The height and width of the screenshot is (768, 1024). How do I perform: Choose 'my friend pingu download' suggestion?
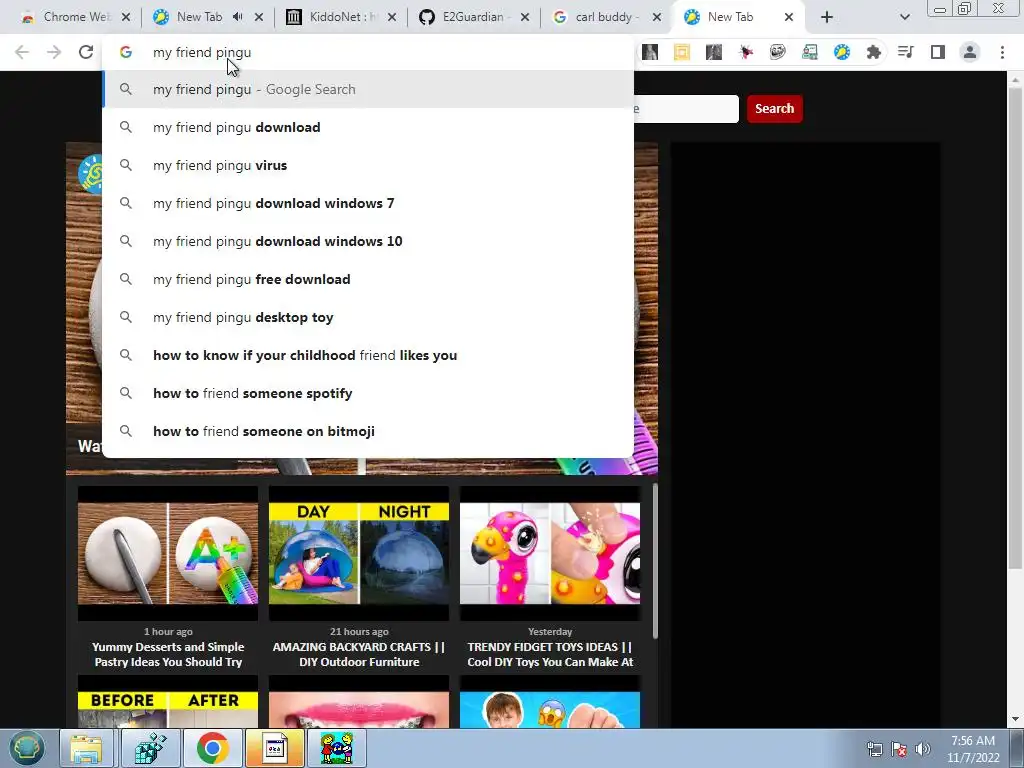(x=368, y=127)
